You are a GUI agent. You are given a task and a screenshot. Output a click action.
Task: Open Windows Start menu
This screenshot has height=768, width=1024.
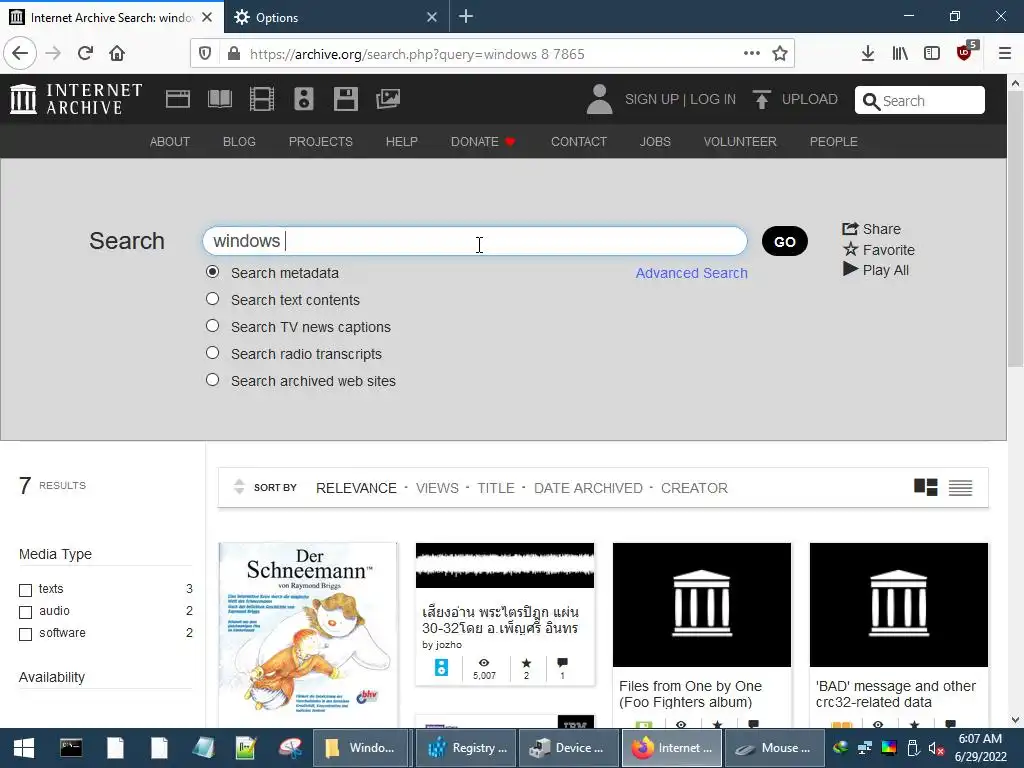(x=24, y=748)
